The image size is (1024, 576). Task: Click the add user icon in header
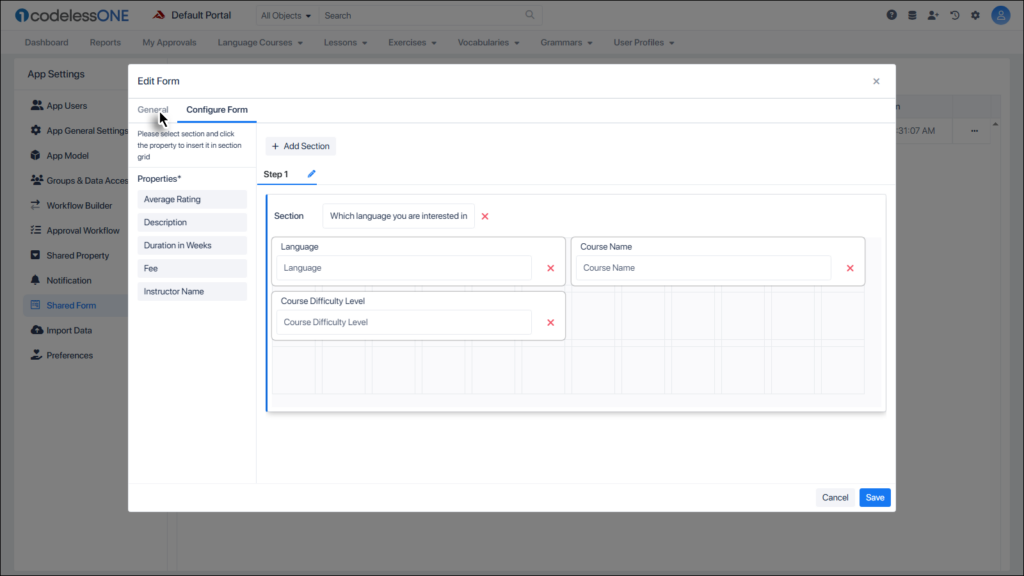click(x=933, y=15)
